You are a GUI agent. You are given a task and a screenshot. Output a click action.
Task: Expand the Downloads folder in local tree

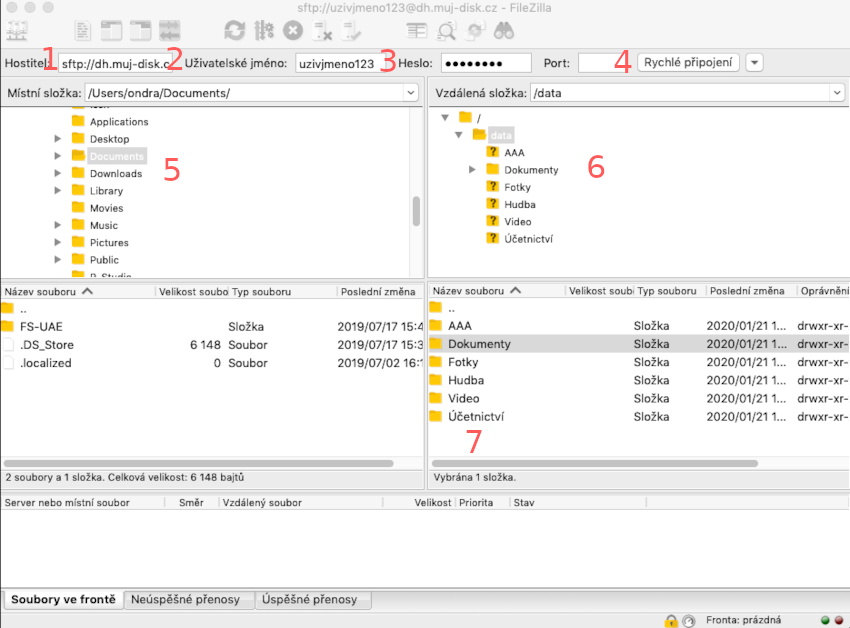coord(58,174)
